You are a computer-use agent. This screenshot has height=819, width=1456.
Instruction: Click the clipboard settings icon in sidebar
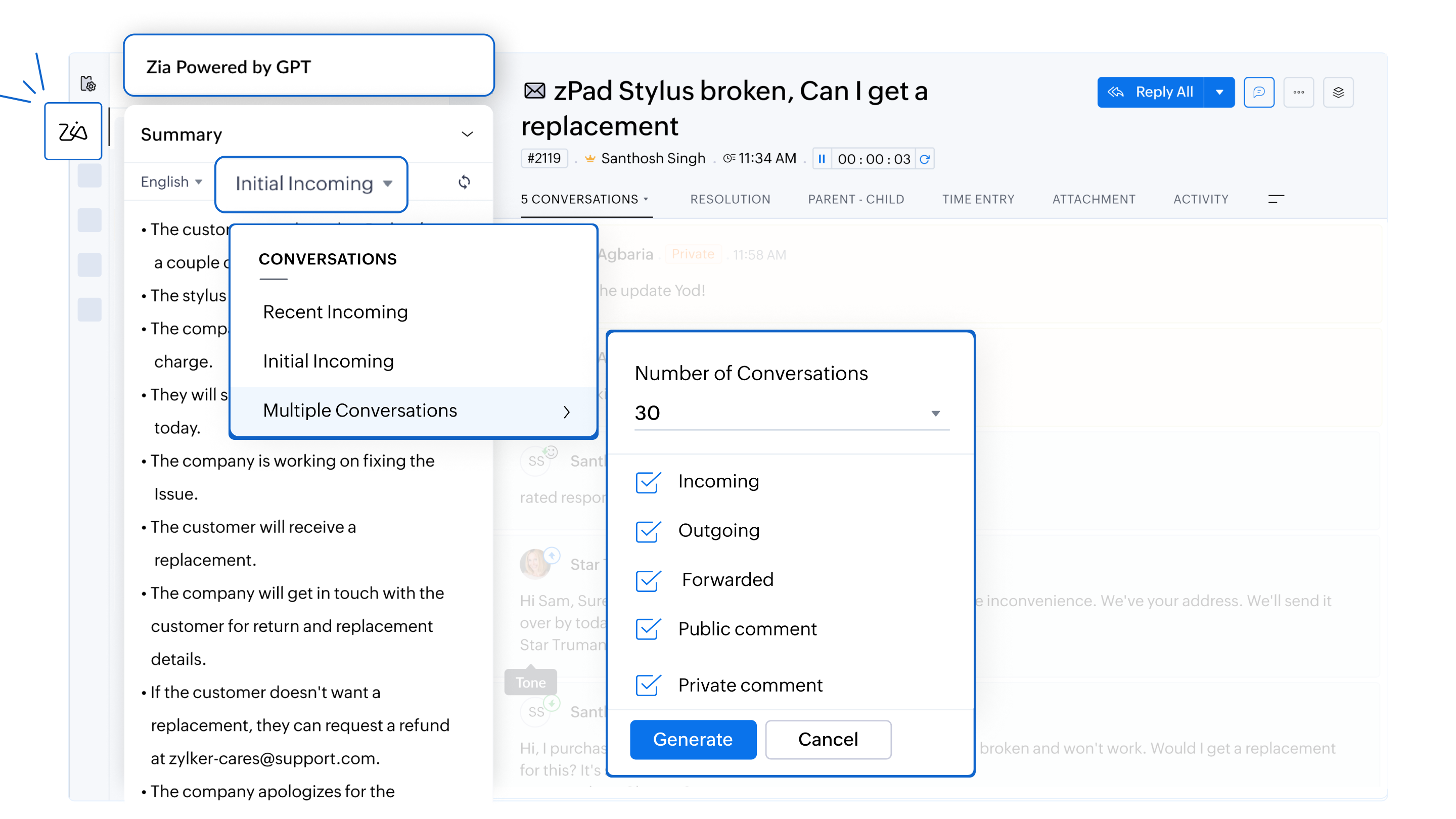click(x=88, y=83)
